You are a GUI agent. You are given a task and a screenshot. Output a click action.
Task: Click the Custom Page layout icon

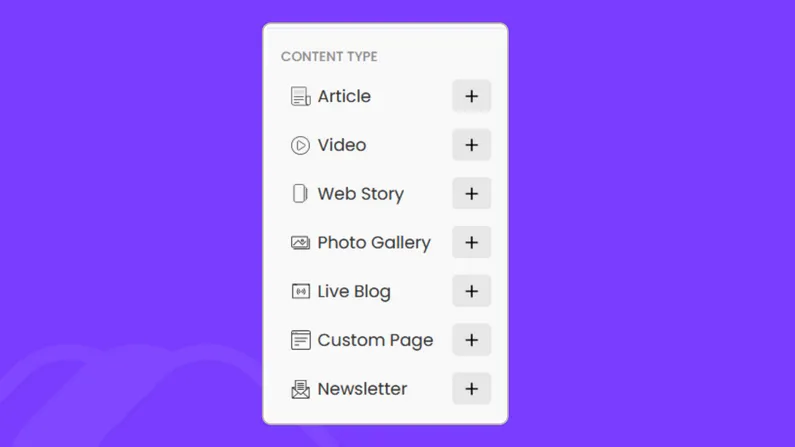point(300,340)
